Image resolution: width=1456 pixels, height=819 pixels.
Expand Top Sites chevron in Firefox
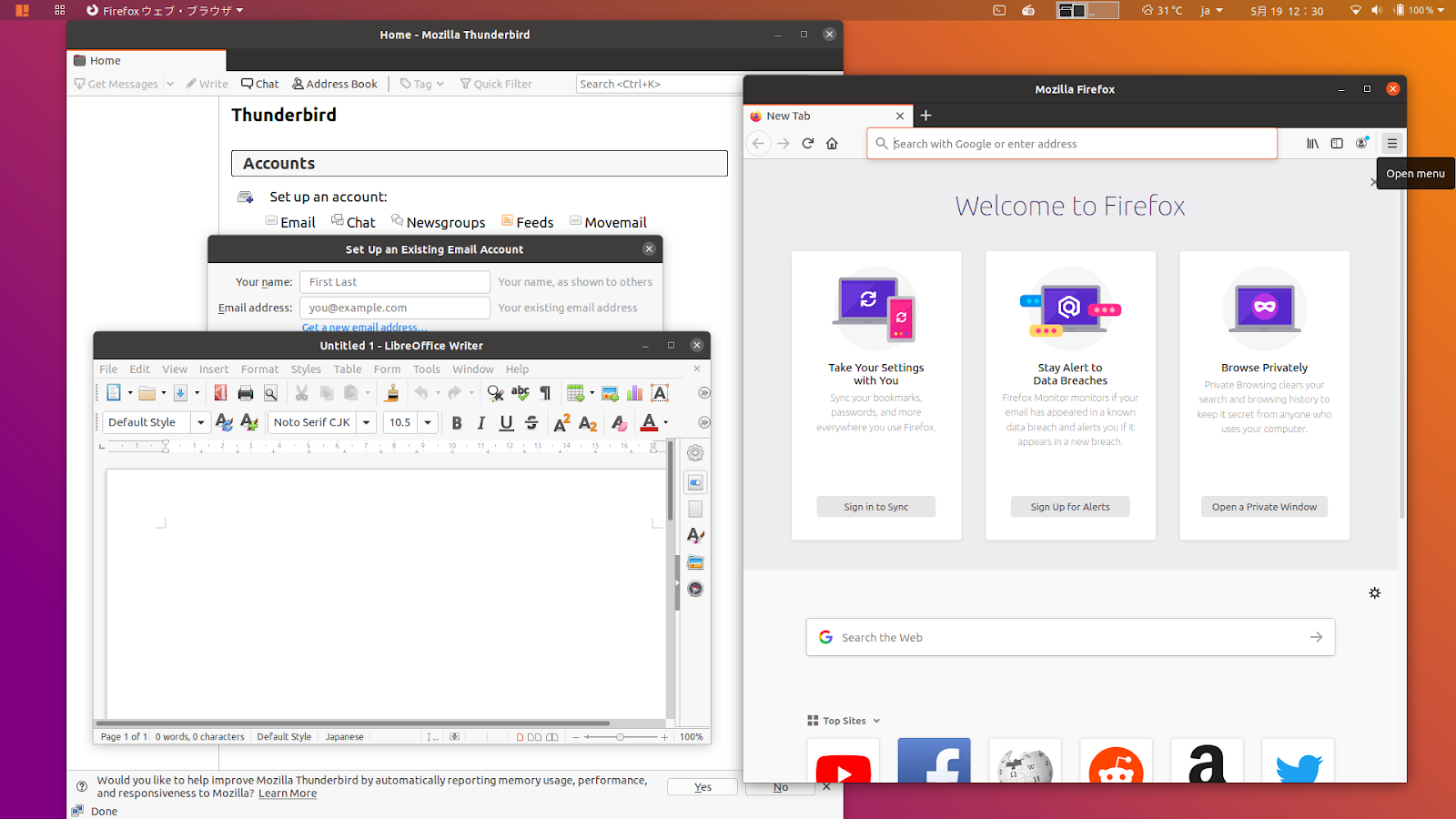tap(876, 721)
